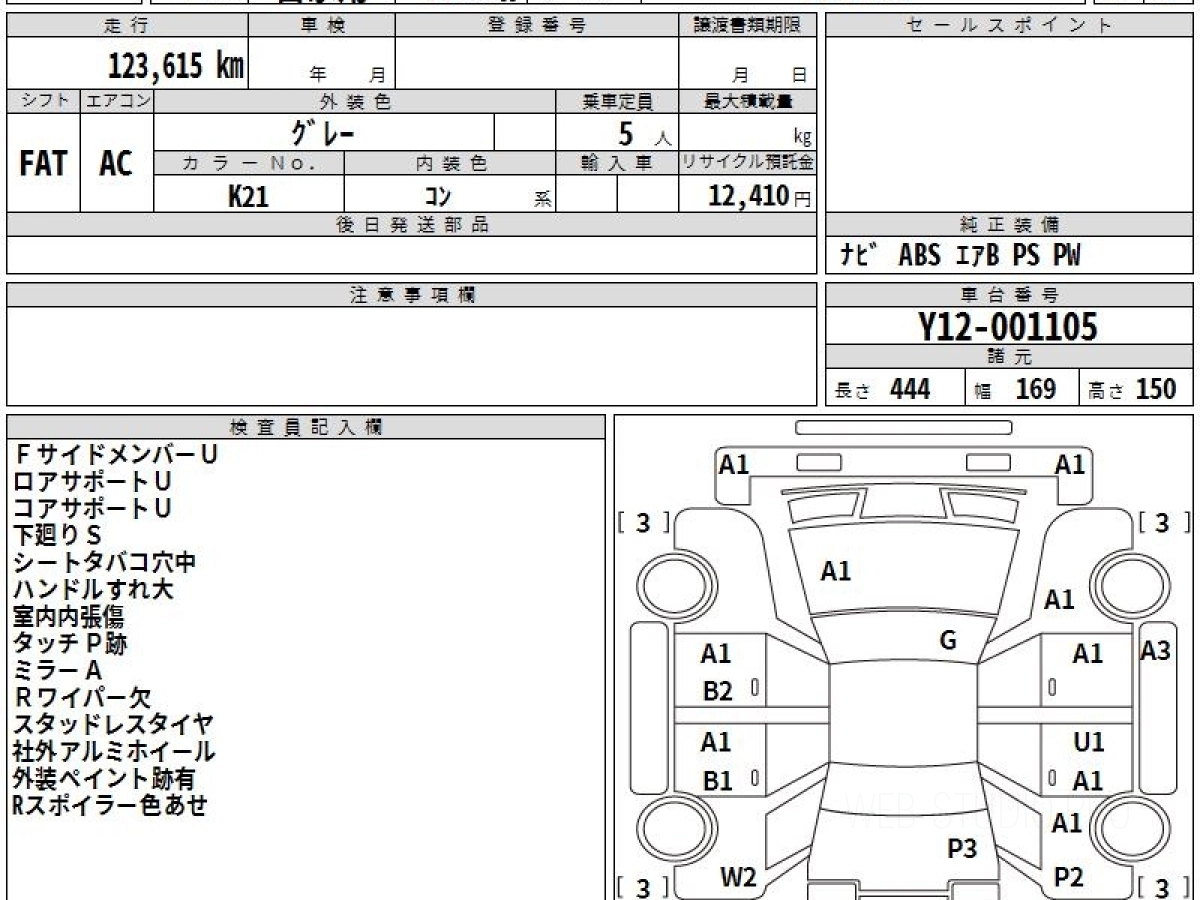Click the カラーNo. header
The width and height of the screenshot is (1200, 900).
coord(249,163)
